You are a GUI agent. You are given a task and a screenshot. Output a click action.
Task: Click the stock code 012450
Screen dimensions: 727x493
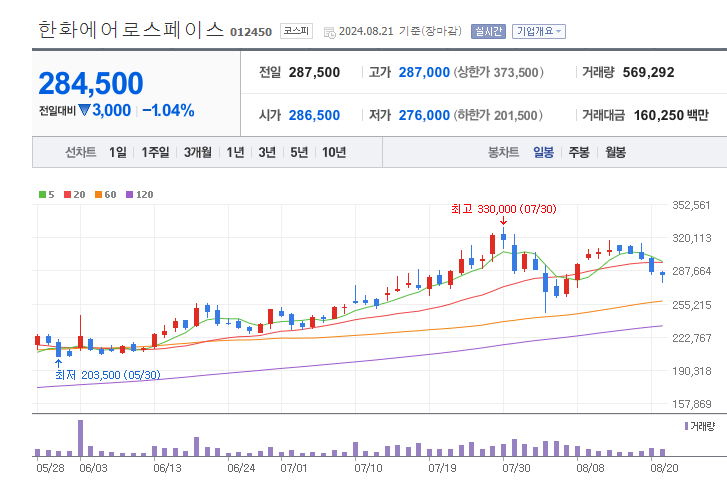[x=251, y=32]
